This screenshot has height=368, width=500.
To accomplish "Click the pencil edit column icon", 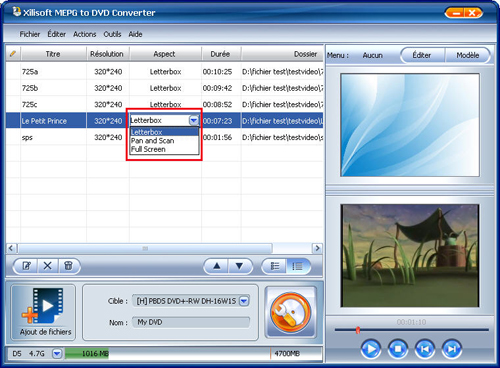I will (x=13, y=54).
